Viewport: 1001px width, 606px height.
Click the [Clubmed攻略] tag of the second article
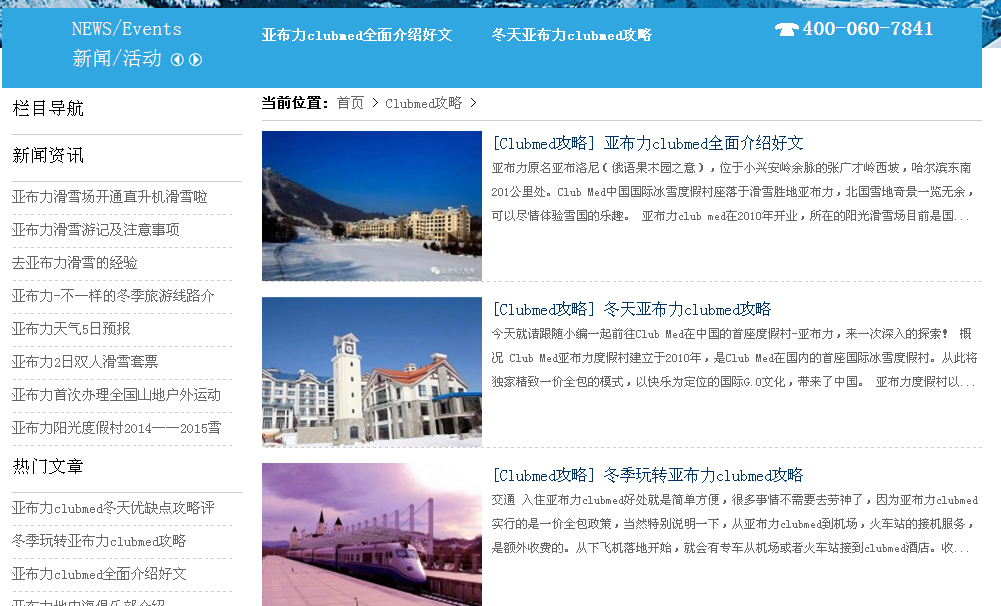coord(544,309)
